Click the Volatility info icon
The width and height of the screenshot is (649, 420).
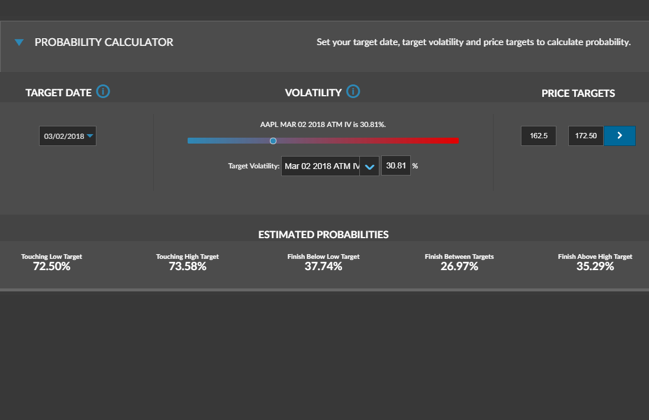[x=353, y=92]
